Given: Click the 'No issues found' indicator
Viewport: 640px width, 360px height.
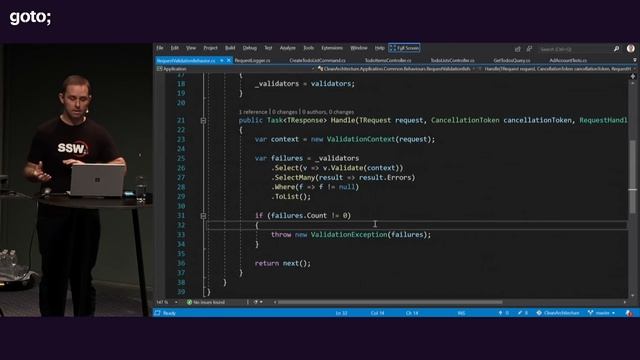Looking at the screenshot, I should click(206, 302).
